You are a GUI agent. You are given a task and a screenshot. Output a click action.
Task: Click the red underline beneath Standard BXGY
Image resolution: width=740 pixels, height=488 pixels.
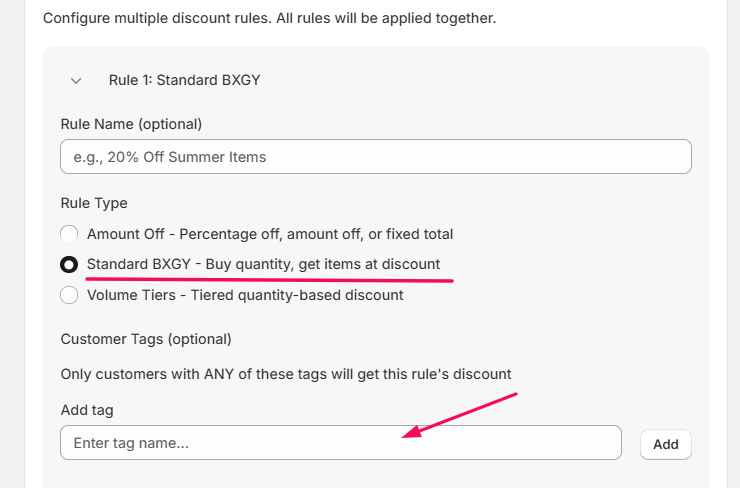(270, 281)
